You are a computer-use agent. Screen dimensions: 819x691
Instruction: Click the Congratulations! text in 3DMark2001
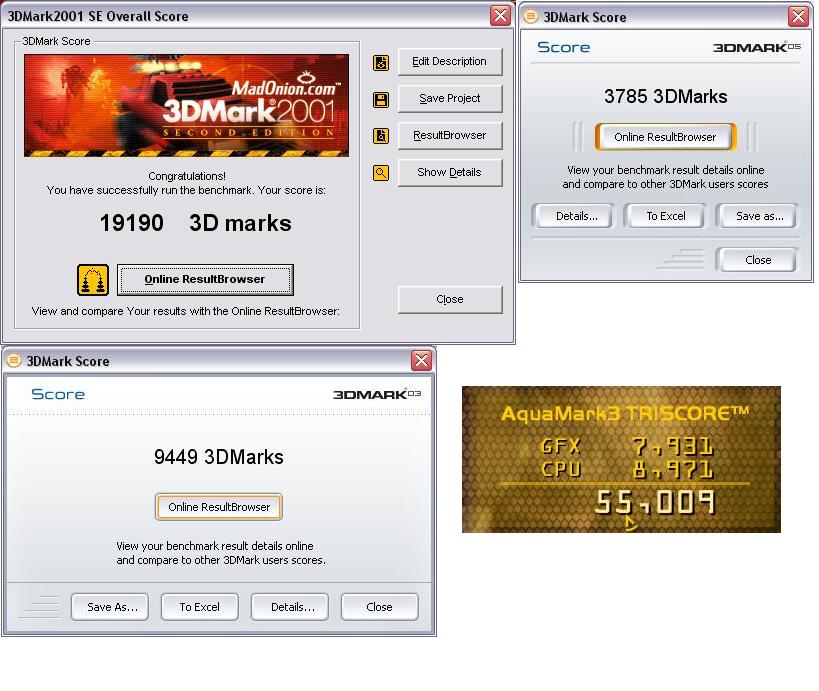coord(187,176)
